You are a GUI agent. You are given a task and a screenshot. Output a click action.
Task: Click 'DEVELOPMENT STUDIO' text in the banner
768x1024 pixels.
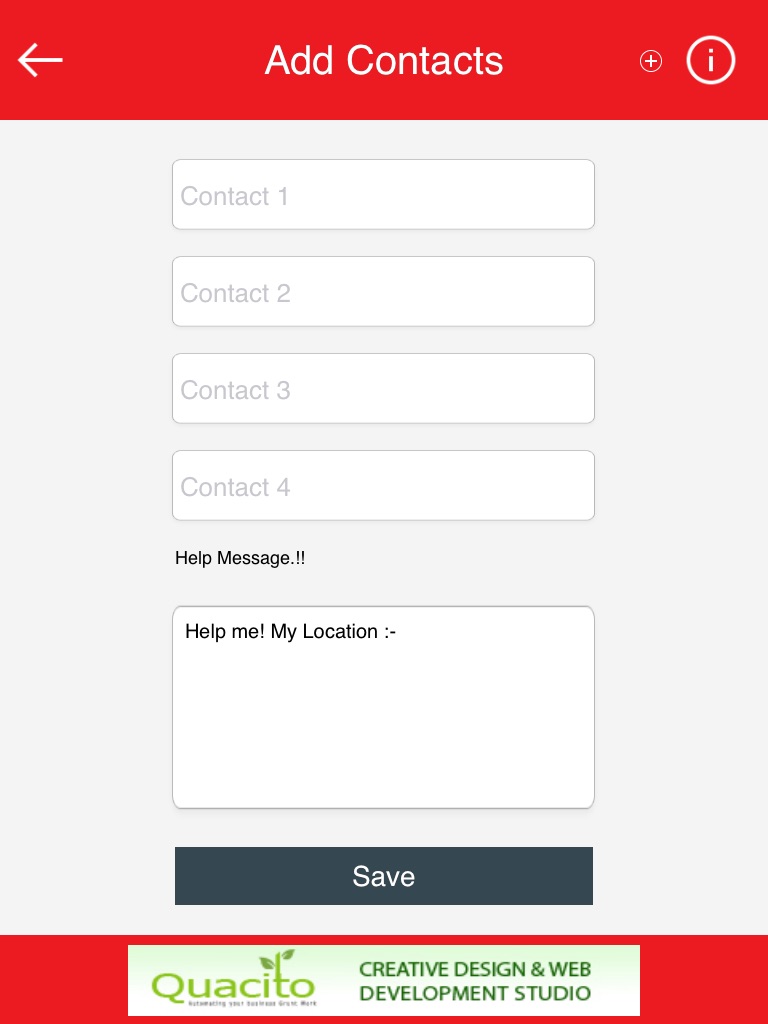(x=475, y=993)
